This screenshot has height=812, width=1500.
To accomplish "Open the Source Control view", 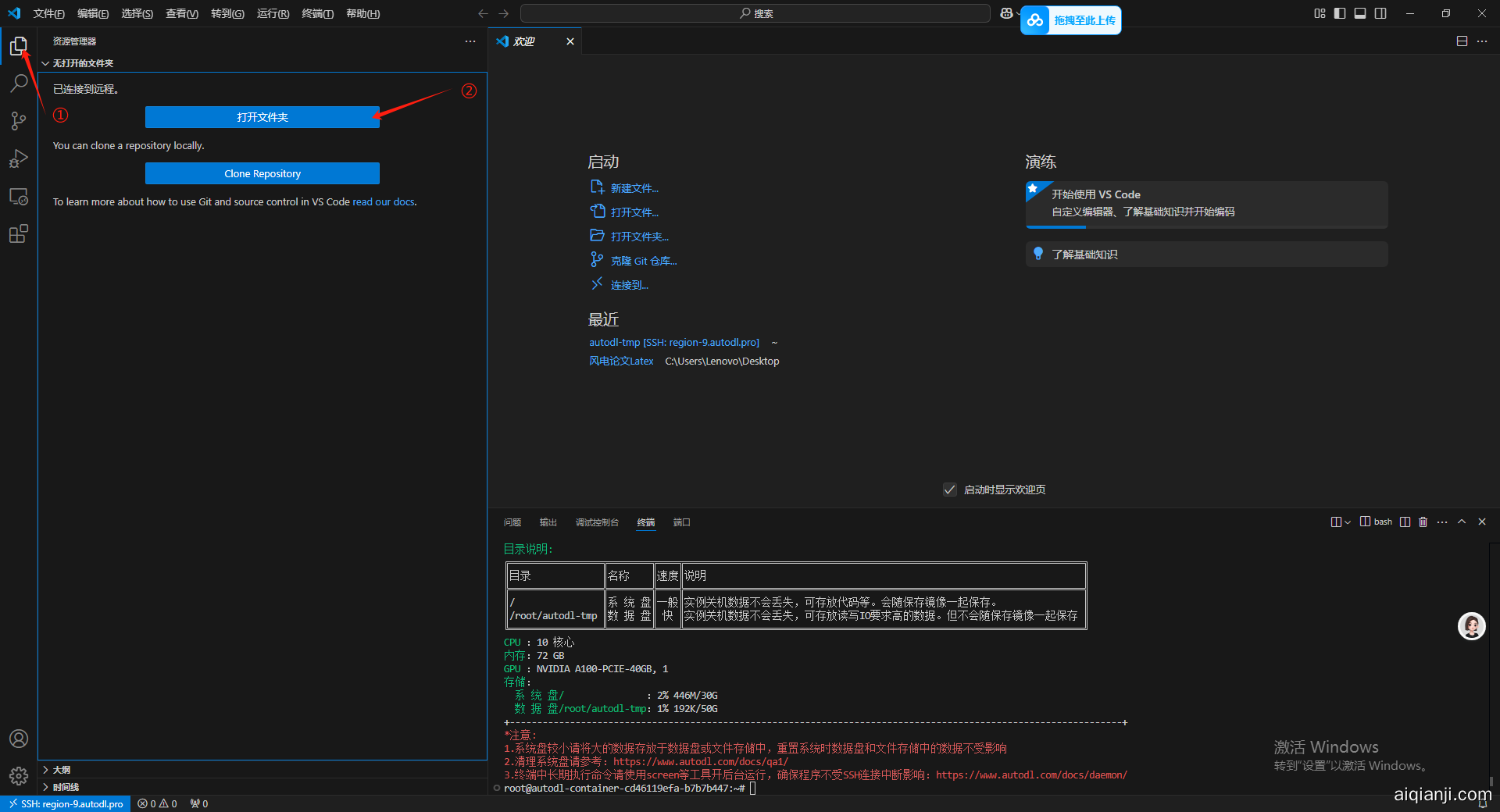I will click(x=19, y=121).
